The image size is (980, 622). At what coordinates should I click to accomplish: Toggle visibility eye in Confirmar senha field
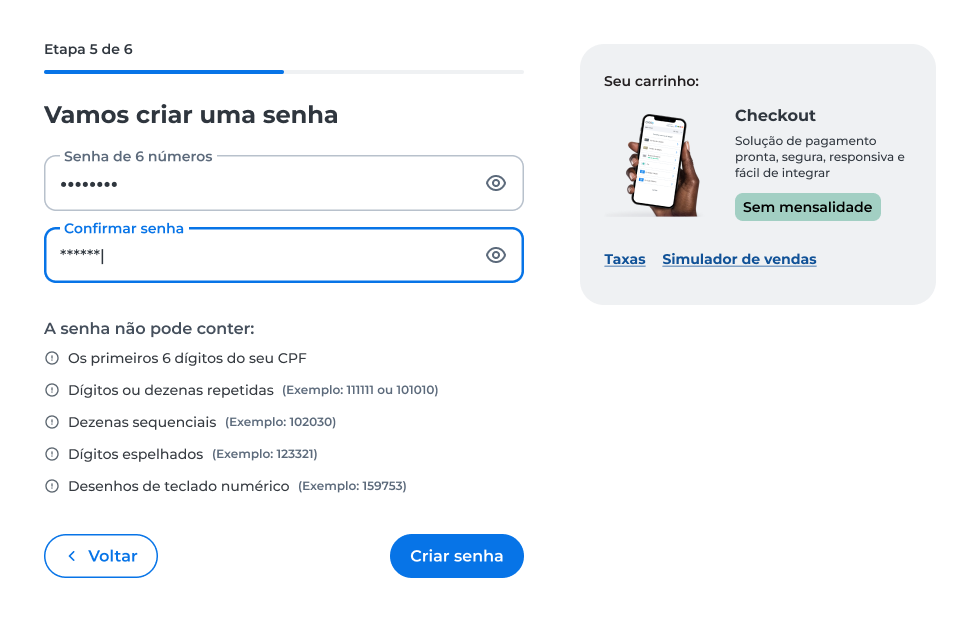coord(496,255)
